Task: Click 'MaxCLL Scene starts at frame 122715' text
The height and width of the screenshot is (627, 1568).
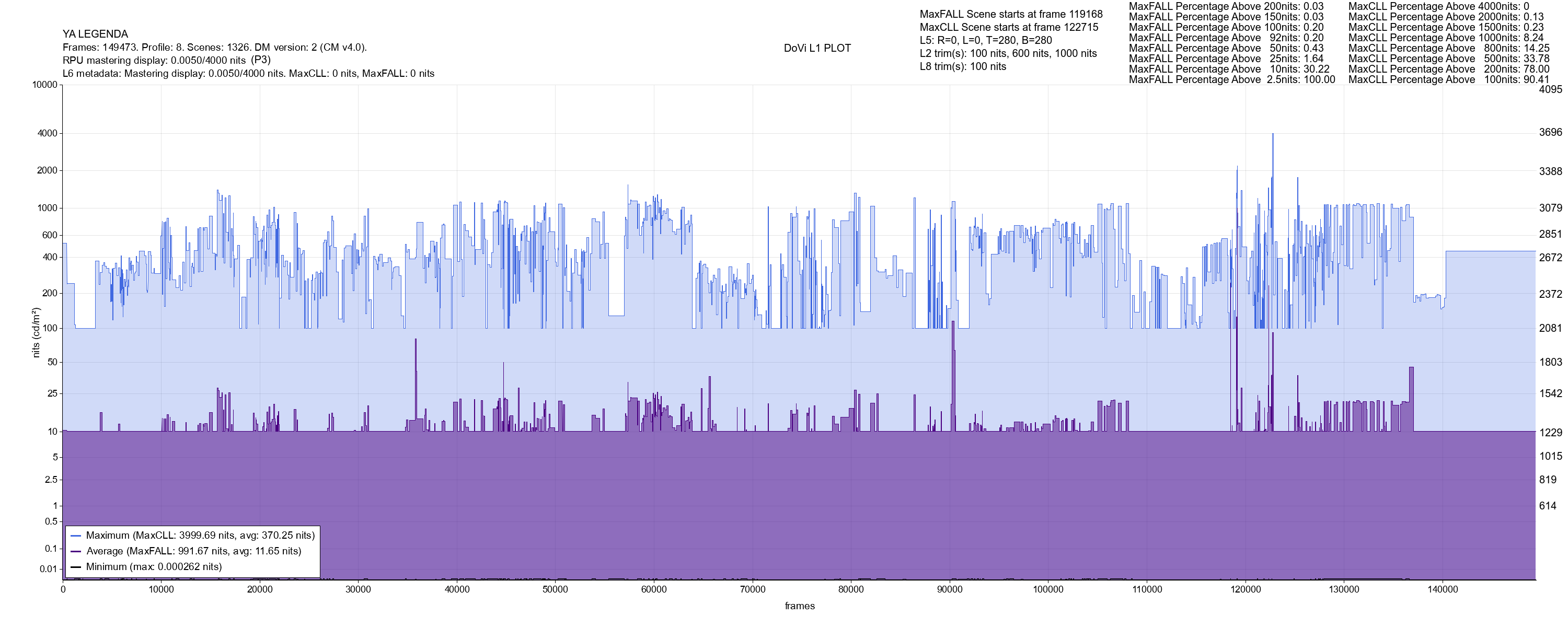Action: [x=1009, y=27]
